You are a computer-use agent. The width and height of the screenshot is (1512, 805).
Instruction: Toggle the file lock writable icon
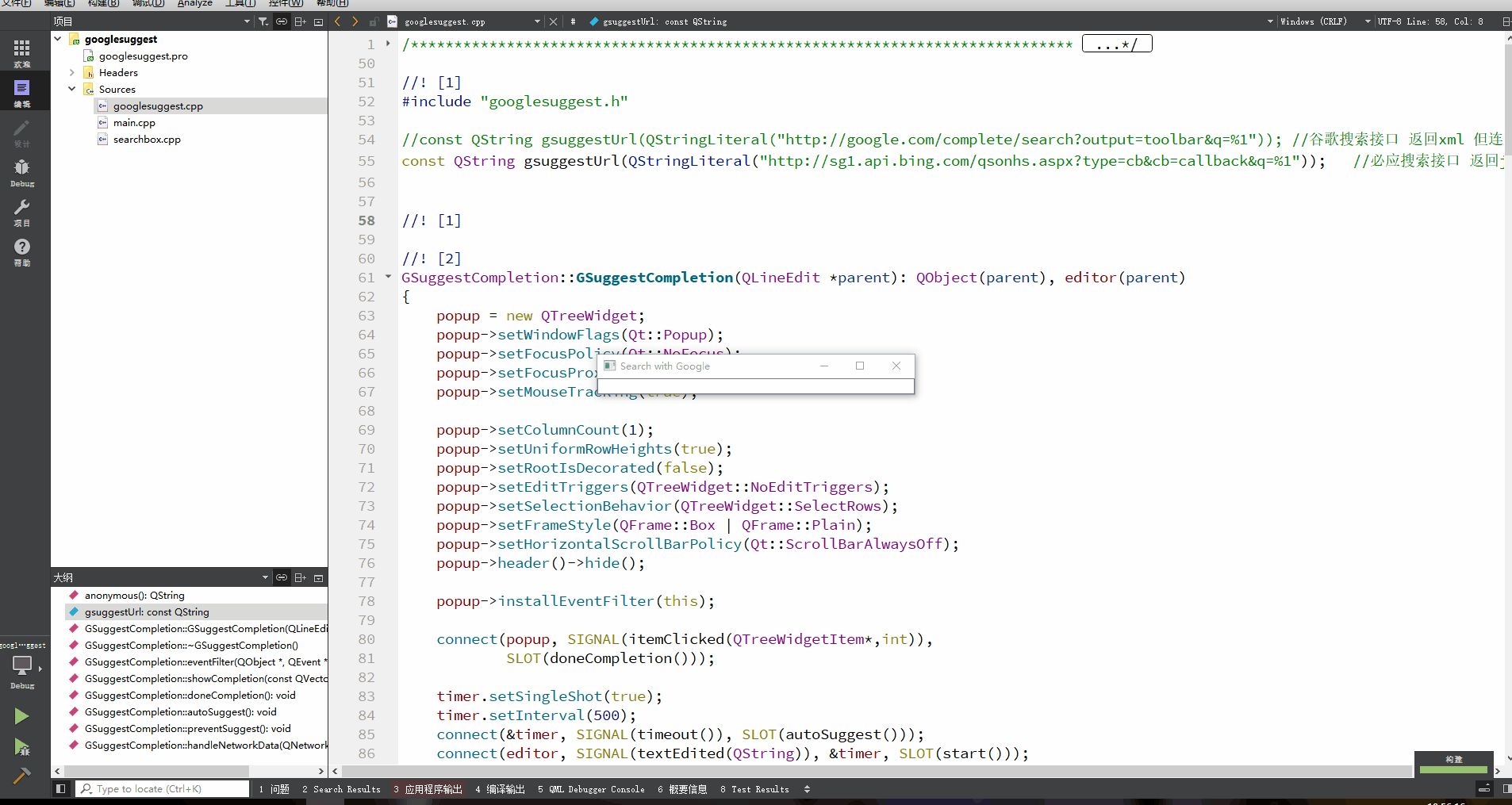point(373,21)
